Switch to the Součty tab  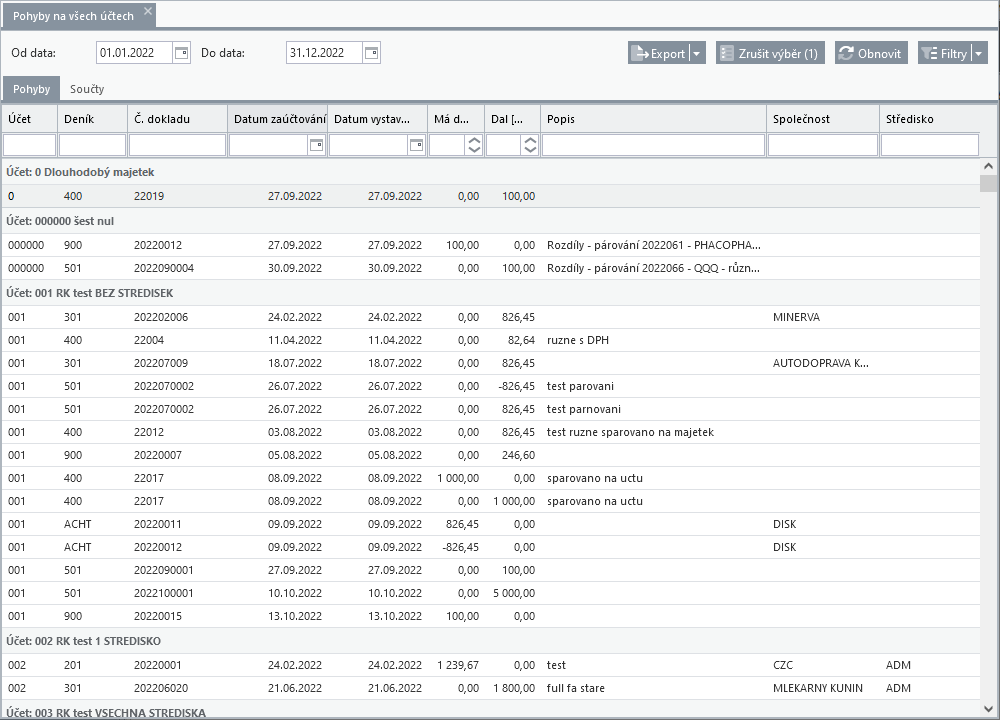point(87,89)
